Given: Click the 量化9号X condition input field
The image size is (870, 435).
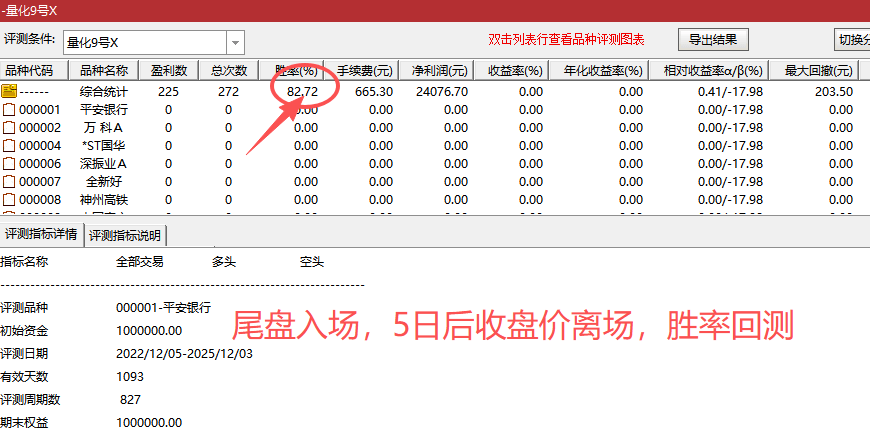Looking at the screenshot, I should [x=144, y=42].
